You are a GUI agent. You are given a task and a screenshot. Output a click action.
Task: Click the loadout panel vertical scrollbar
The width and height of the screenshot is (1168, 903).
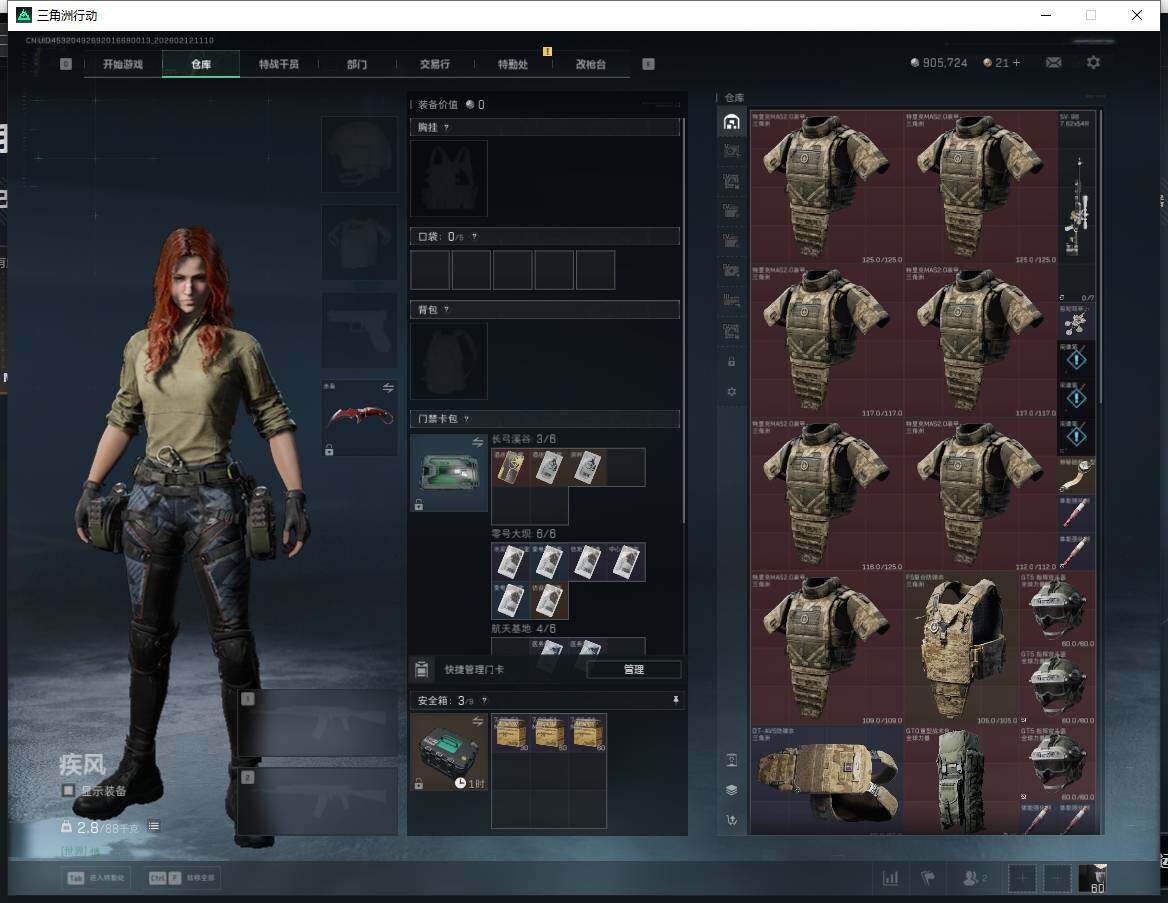[x=683, y=320]
